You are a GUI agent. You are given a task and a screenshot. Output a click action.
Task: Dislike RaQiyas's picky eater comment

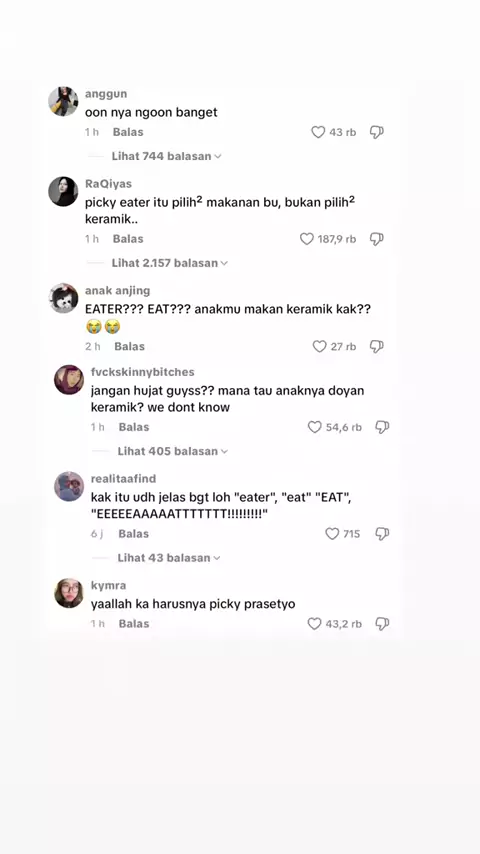[x=377, y=239]
